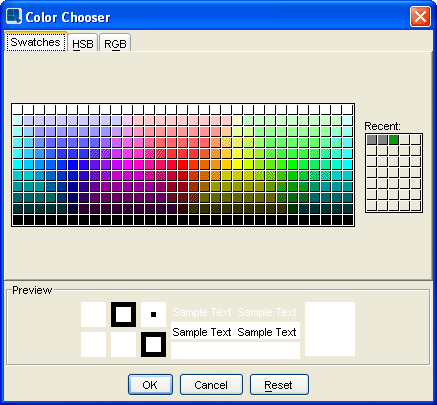Select the bottom-right black swatch of the palette

(x=347, y=220)
